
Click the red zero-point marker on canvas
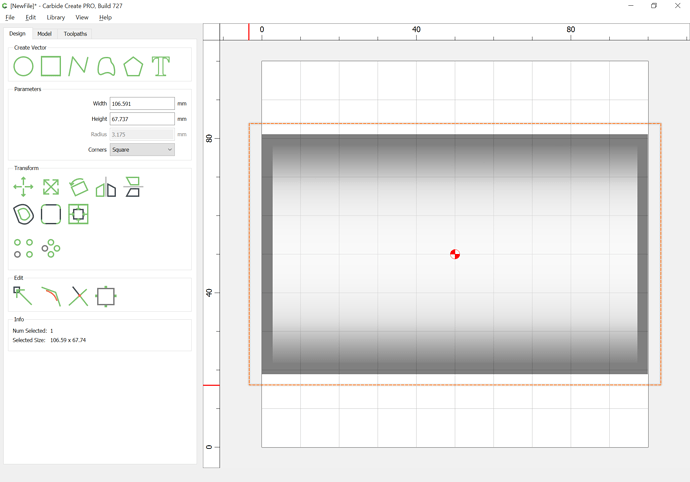tap(455, 254)
